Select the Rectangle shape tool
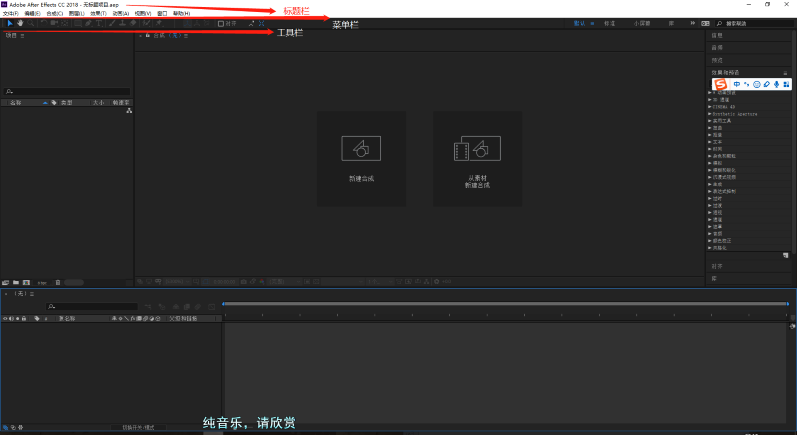This screenshot has width=797, height=435. 78,23
